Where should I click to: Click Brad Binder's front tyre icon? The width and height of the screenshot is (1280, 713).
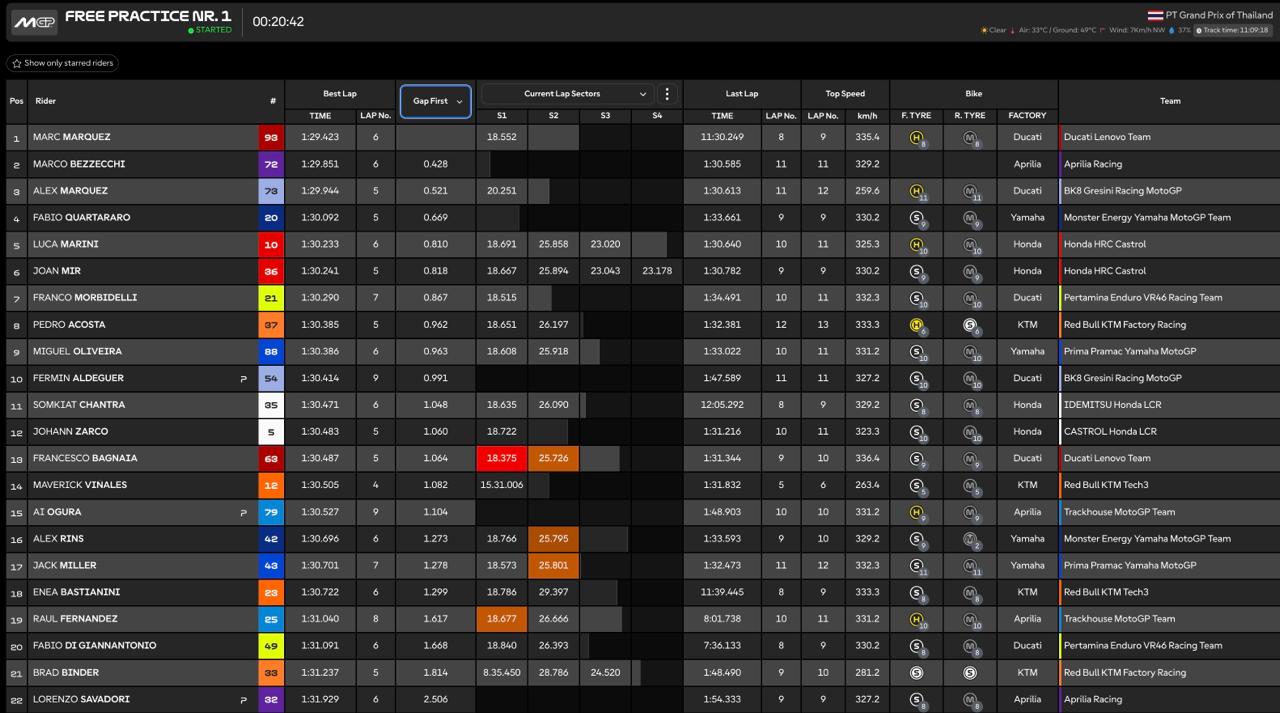[x=916, y=673]
